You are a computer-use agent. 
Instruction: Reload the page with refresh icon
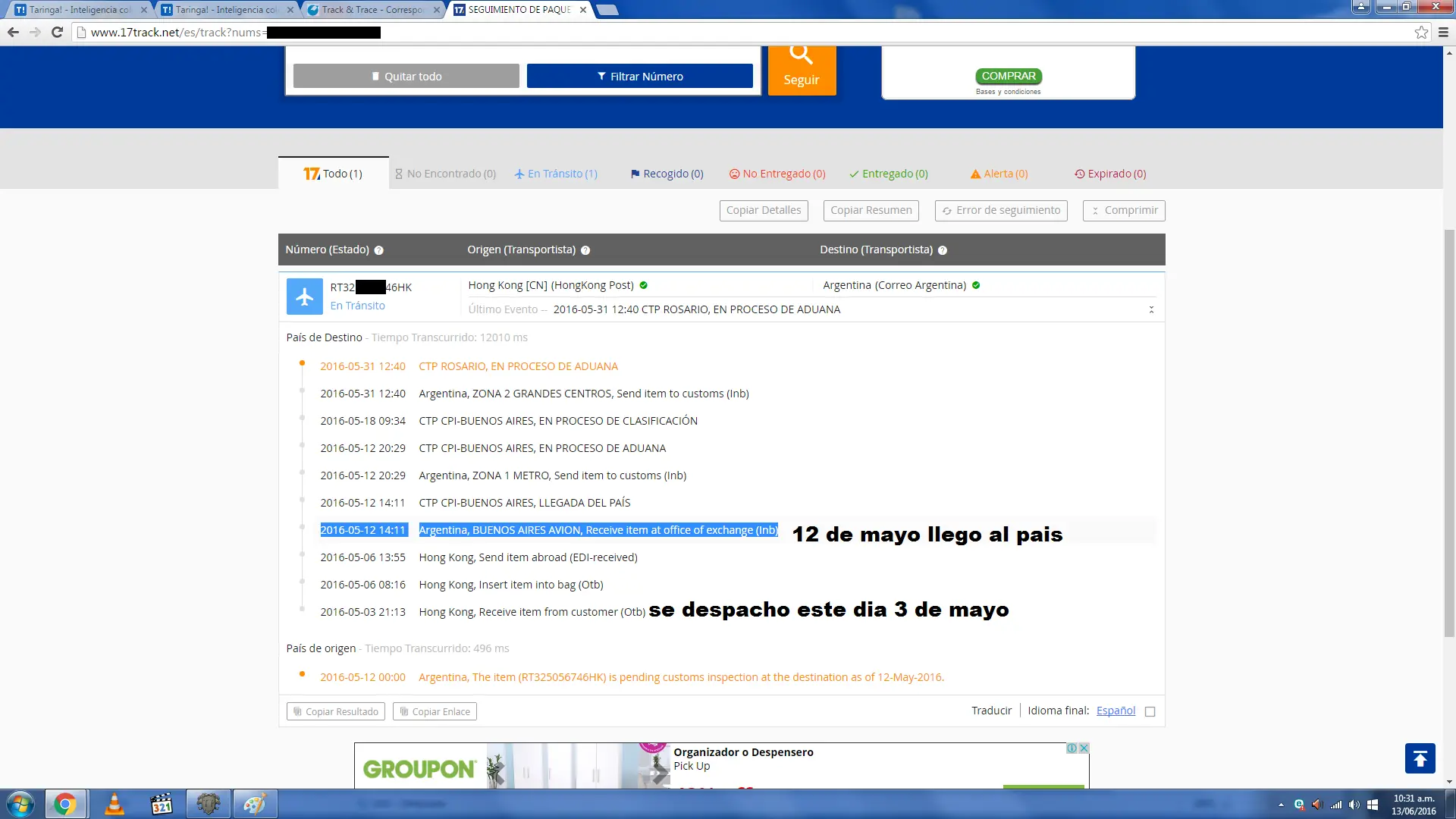click(x=57, y=33)
